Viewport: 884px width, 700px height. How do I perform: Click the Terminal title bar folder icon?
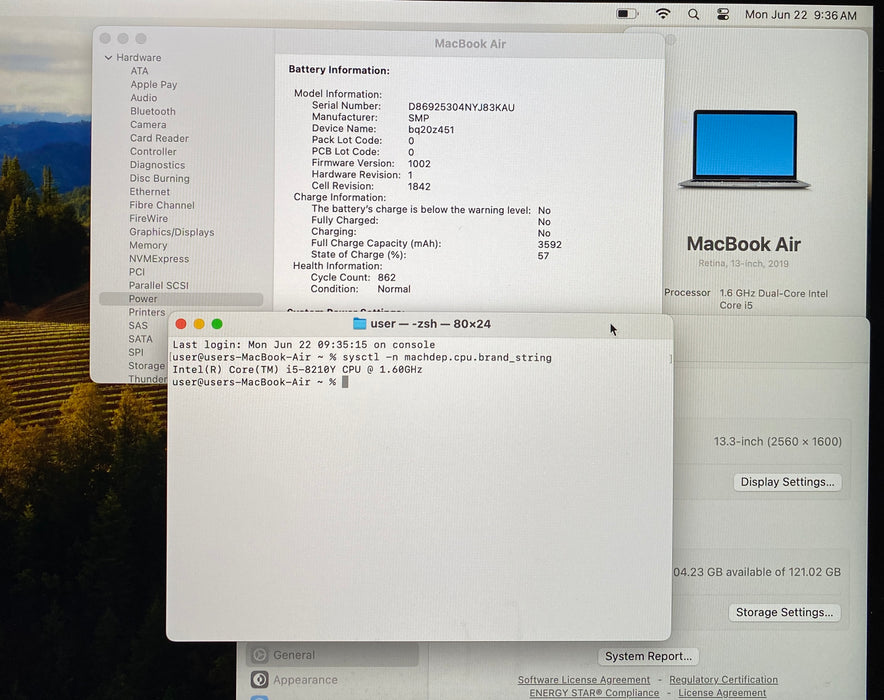359,324
